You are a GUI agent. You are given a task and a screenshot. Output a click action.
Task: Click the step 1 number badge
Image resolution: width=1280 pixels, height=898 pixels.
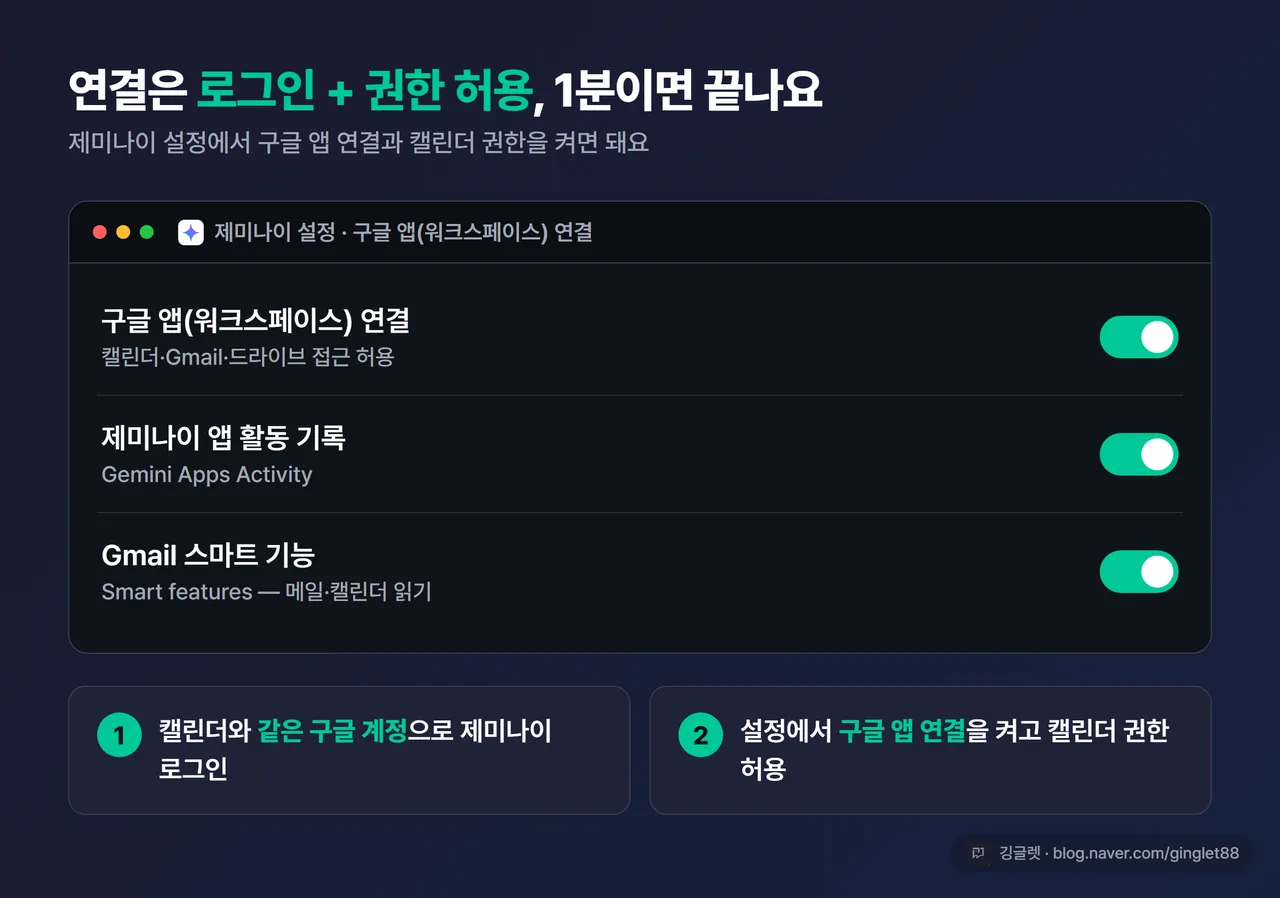(x=119, y=736)
